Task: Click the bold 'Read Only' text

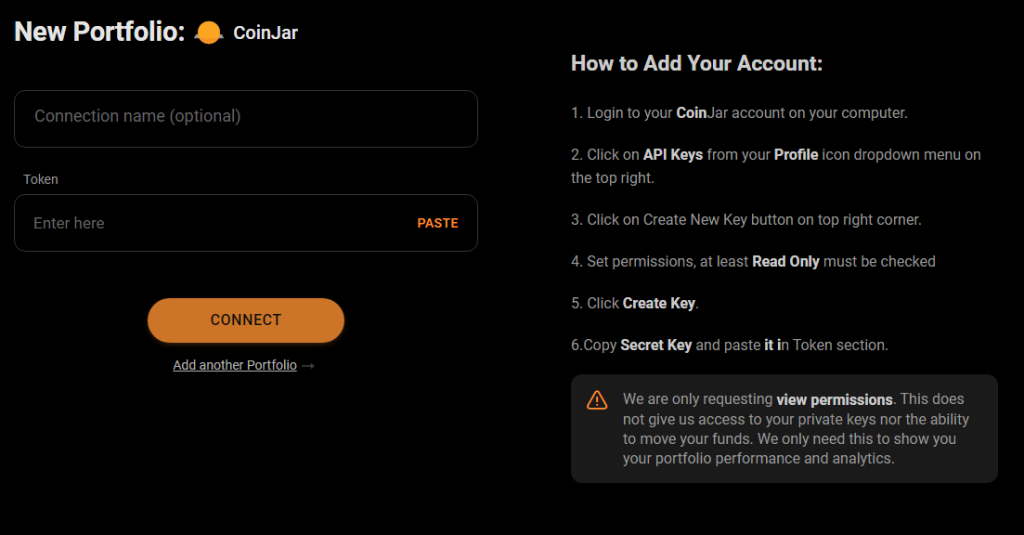Action: click(785, 261)
